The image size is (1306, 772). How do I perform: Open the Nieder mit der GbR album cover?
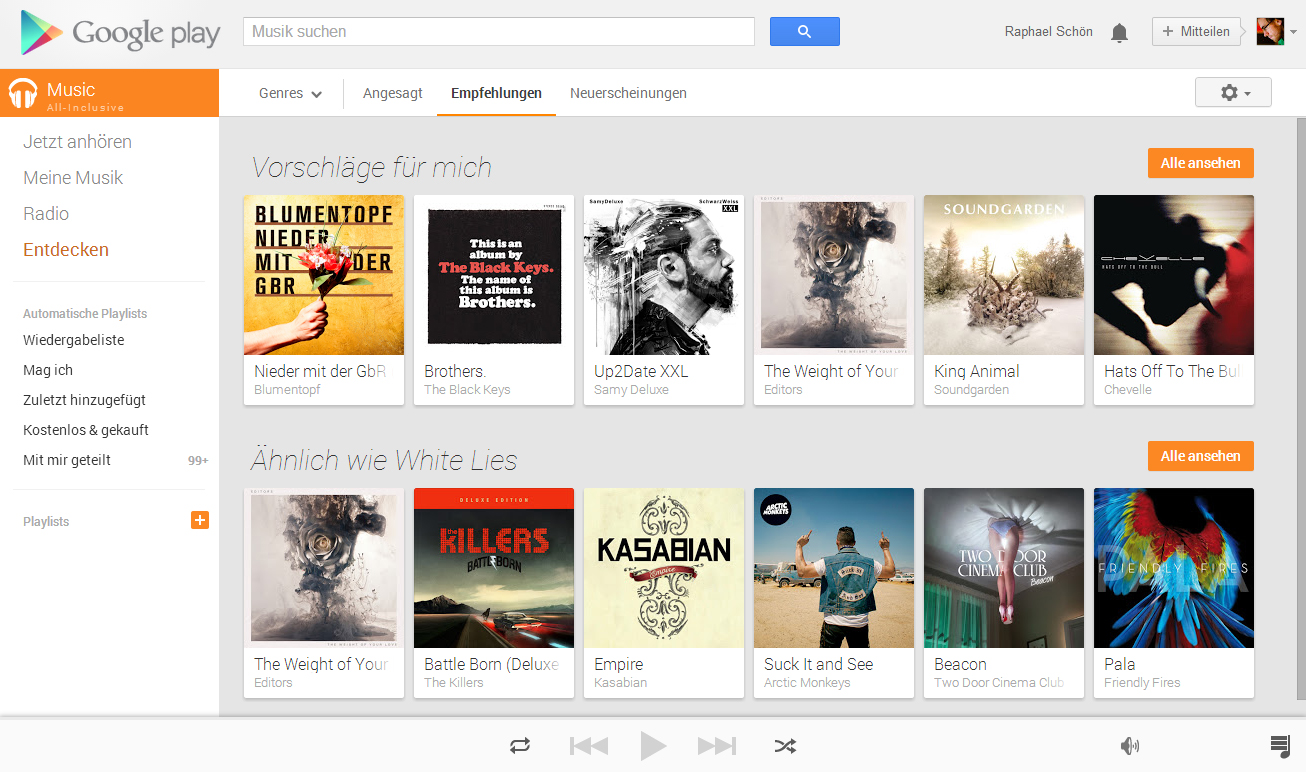coord(324,275)
